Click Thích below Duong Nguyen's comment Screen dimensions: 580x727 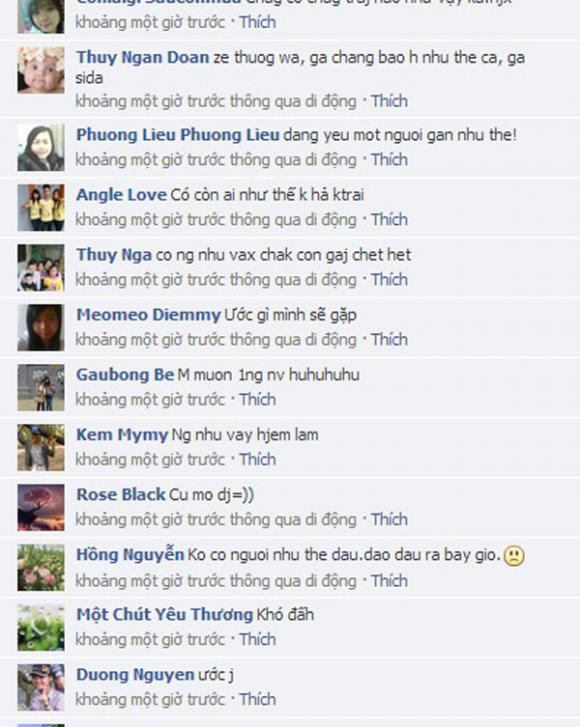[257, 699]
